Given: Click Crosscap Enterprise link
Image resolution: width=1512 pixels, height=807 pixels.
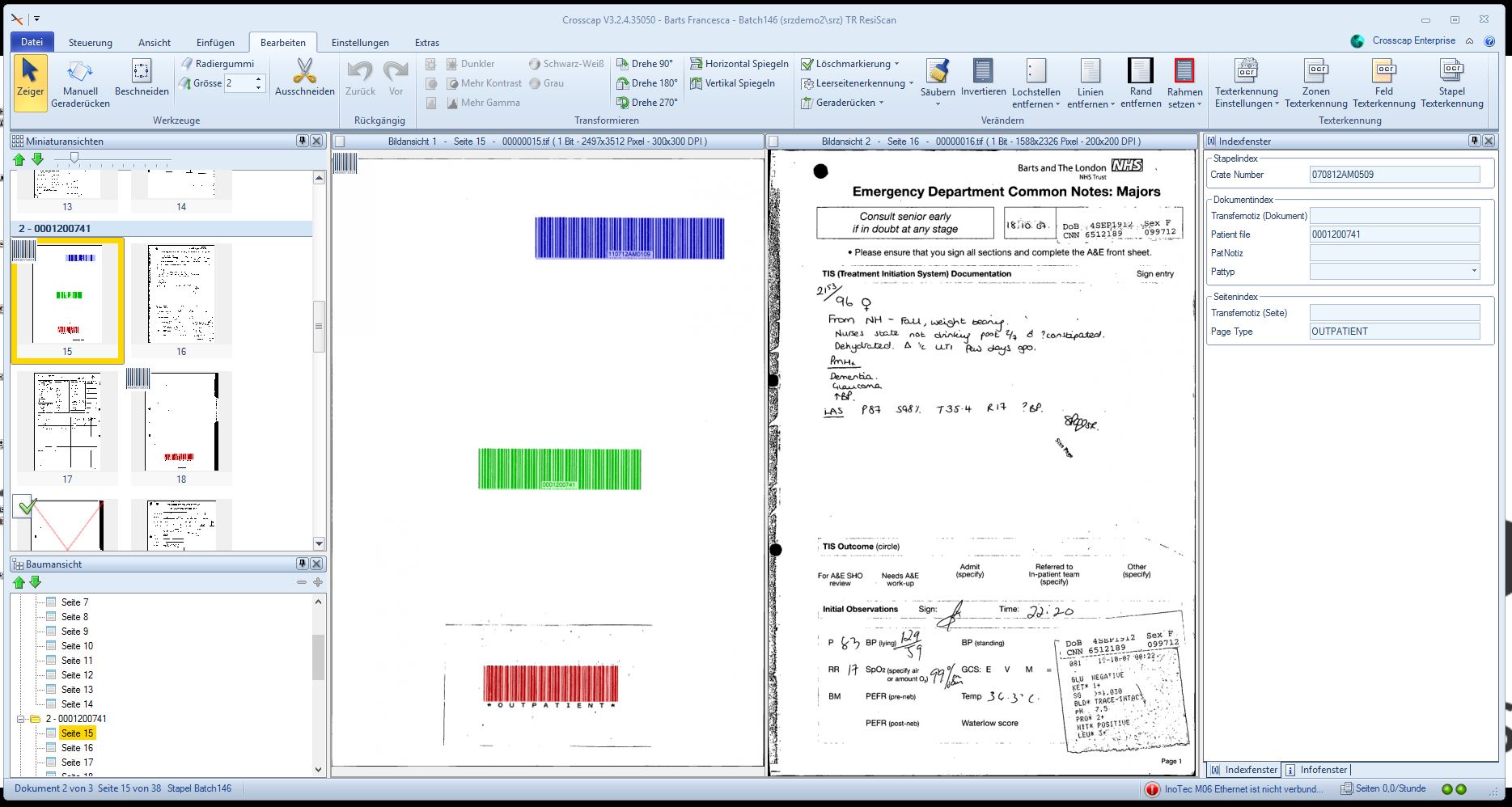Looking at the screenshot, I should pyautogui.click(x=1413, y=40).
